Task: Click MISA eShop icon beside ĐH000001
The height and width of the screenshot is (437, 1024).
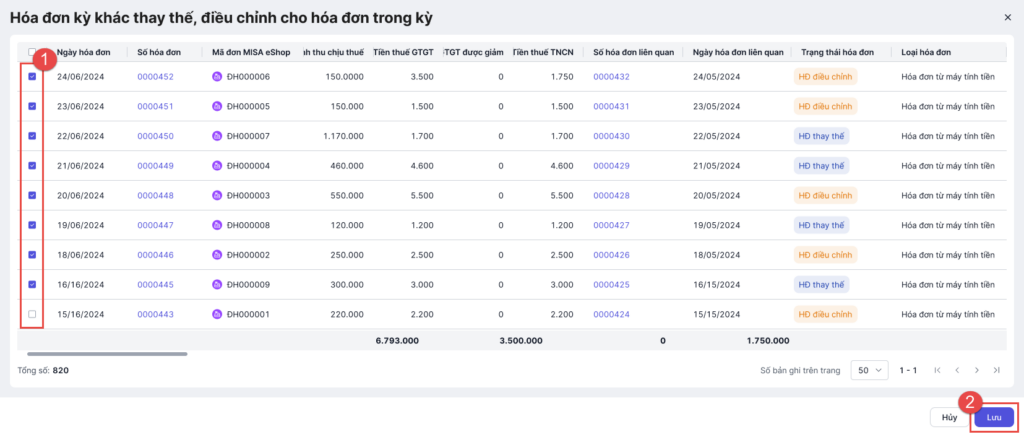Action: 218,314
